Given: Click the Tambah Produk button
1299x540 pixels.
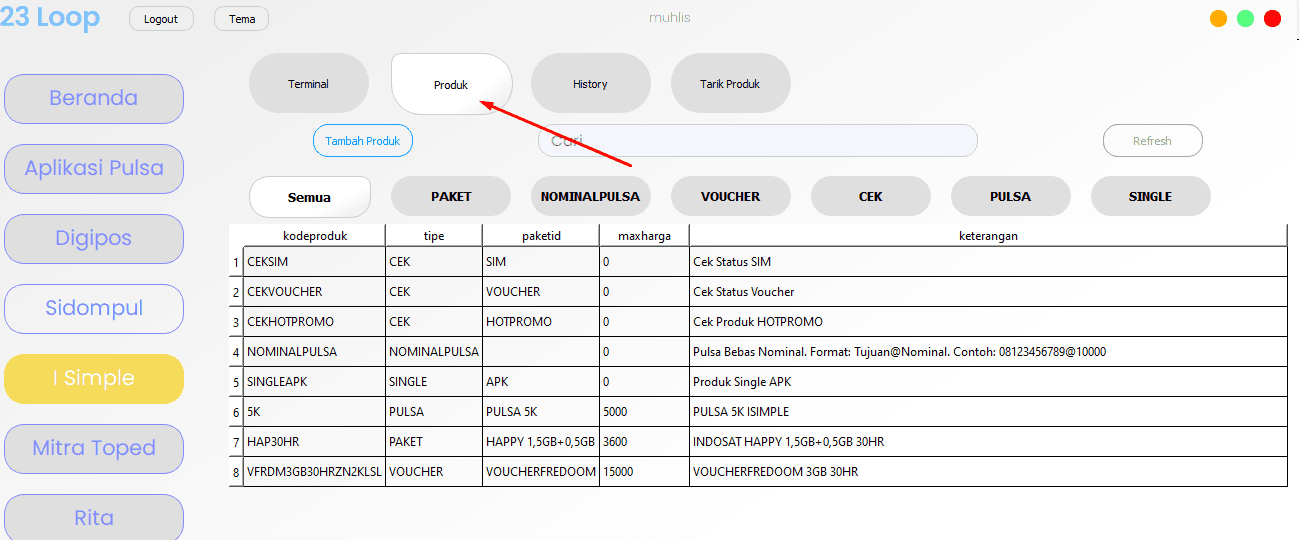Looking at the screenshot, I should coord(363,141).
